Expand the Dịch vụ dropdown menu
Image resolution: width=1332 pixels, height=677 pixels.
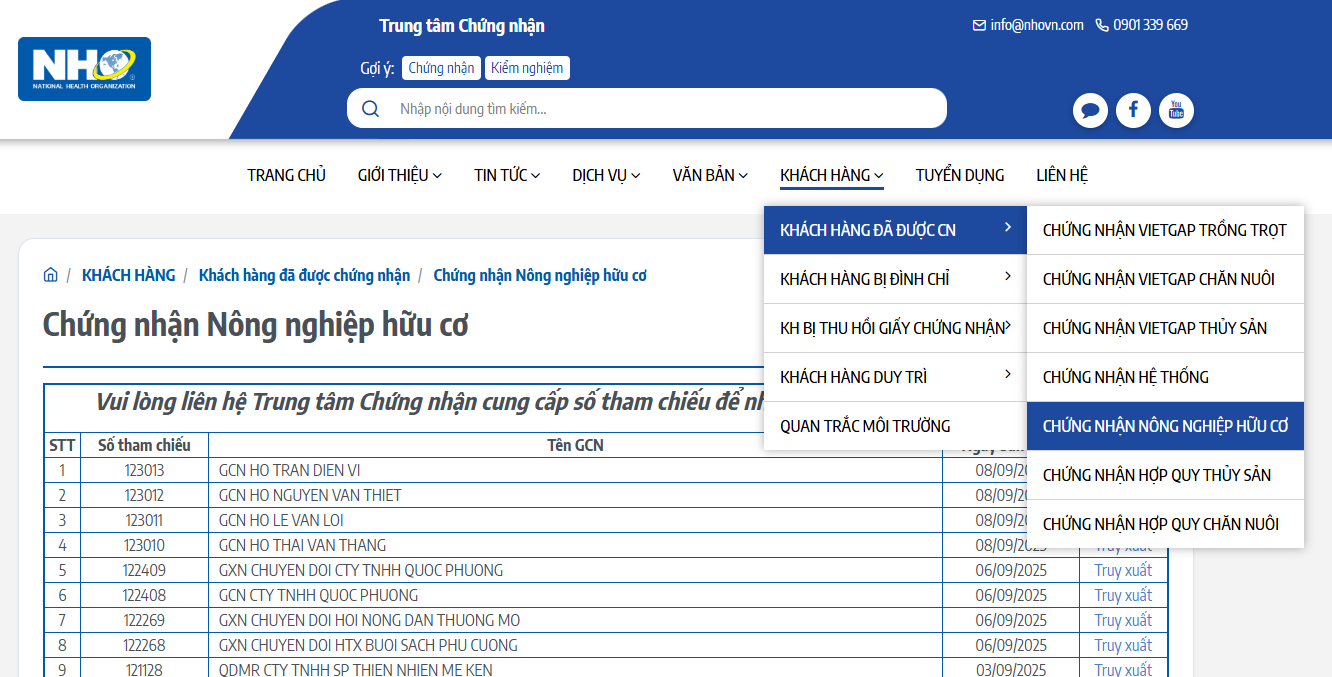[x=606, y=175]
